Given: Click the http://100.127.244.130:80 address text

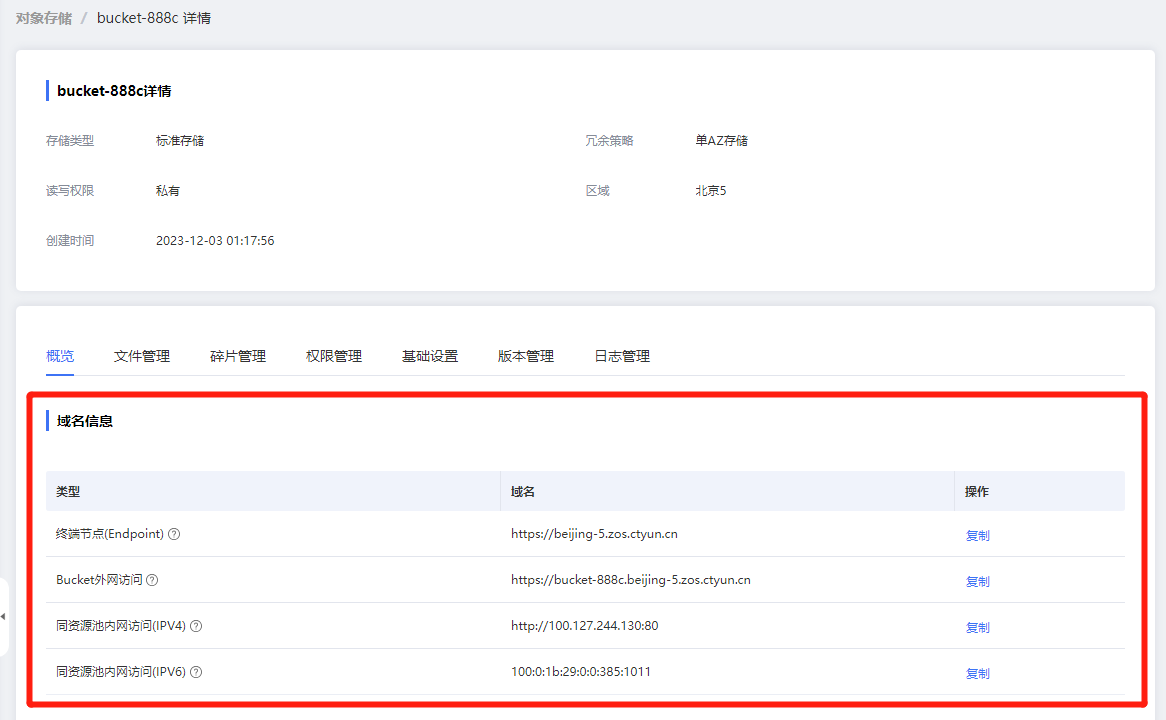Looking at the screenshot, I should pos(584,626).
